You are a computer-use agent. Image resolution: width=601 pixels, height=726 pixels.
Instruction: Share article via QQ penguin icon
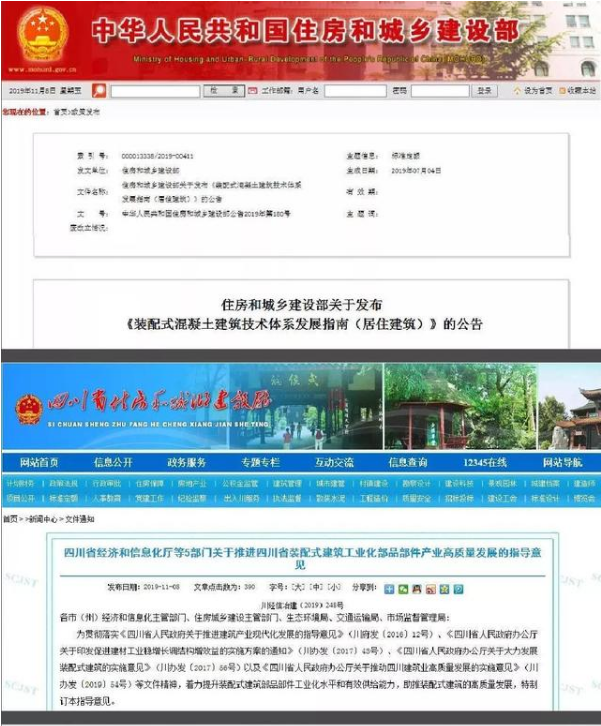(x=417, y=589)
